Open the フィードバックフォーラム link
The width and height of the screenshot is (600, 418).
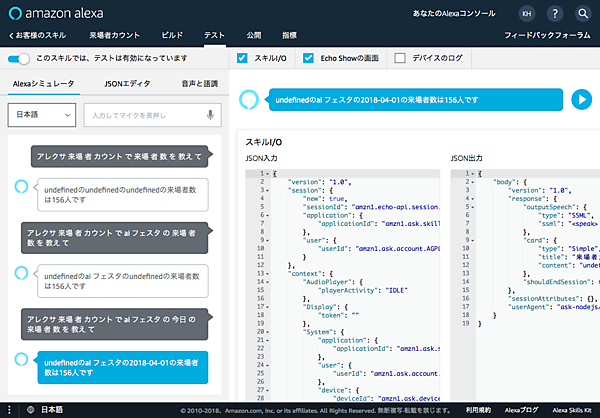pos(550,36)
